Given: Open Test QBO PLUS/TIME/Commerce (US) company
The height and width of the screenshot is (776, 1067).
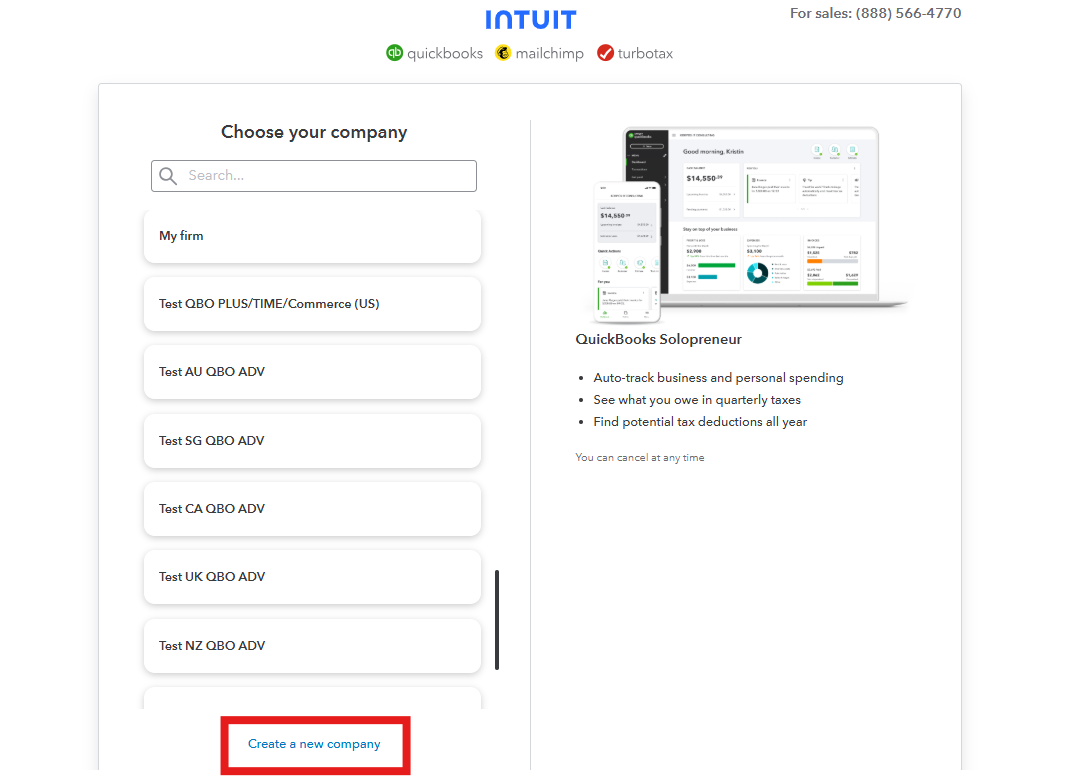Looking at the screenshot, I should click(312, 304).
